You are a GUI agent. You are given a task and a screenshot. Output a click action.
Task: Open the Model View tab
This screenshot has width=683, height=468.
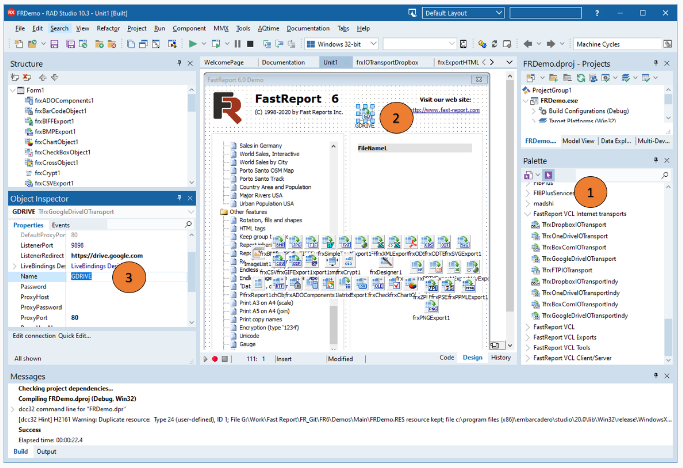point(578,141)
